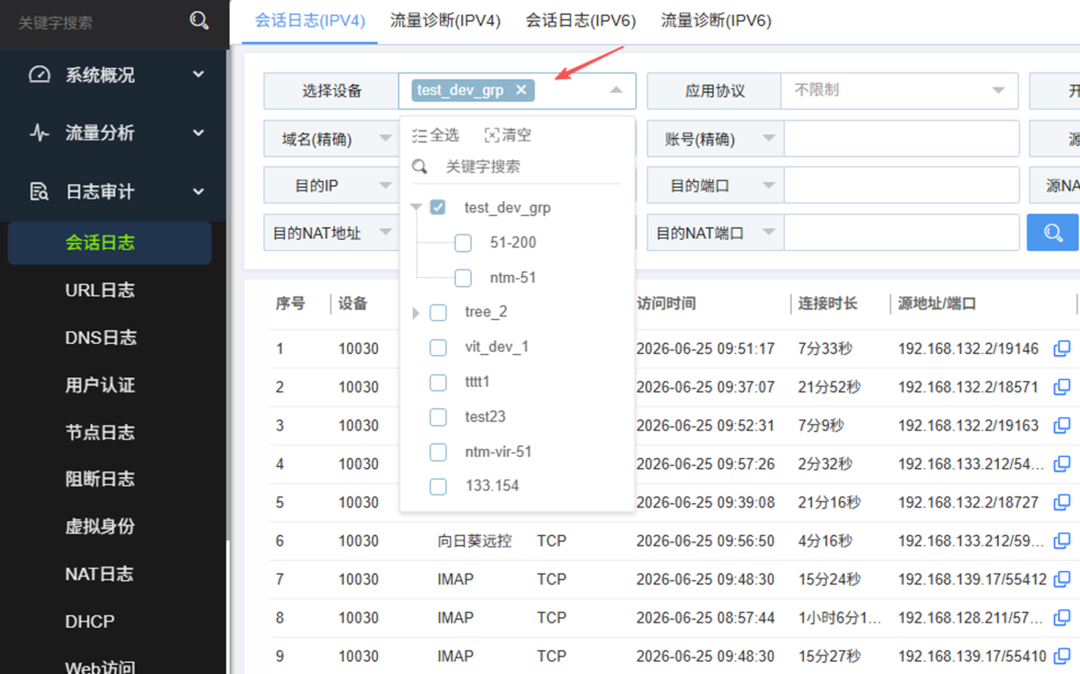Screen dimensions: 1080x674
Task: Focus the dropdown 关键字搜索 input
Action: [x=530, y=167]
